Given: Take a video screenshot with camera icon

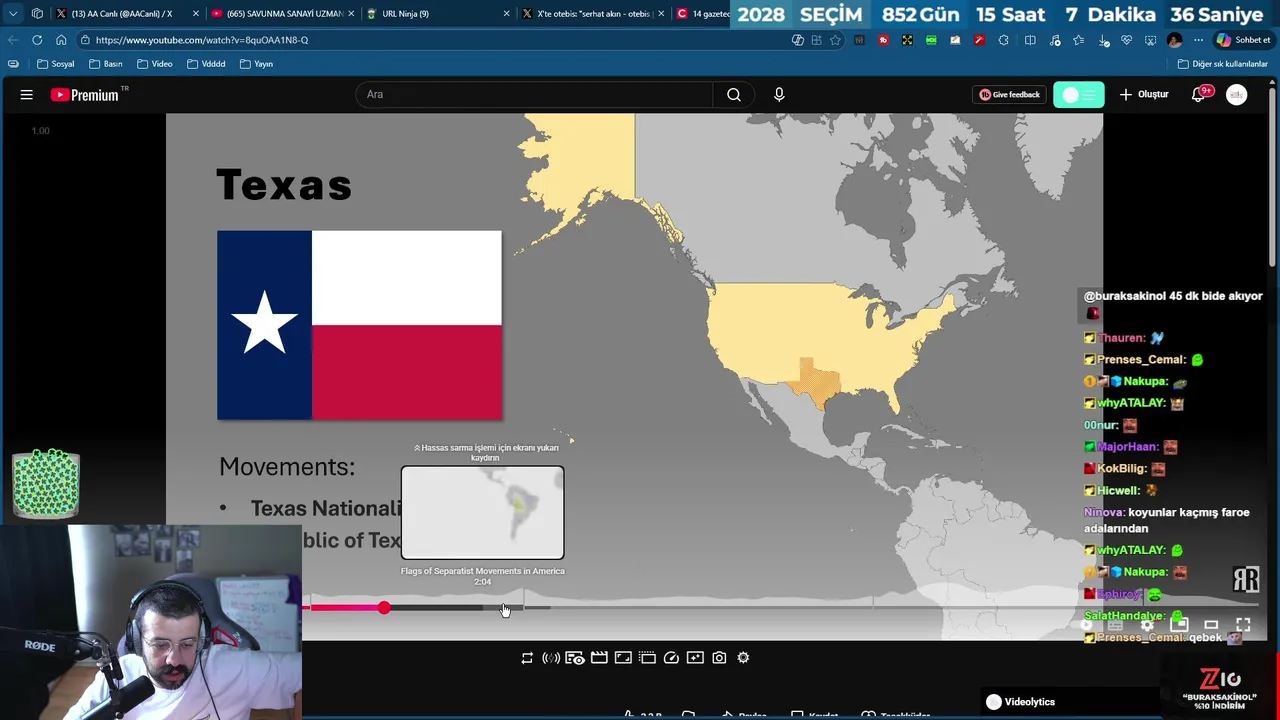Looking at the screenshot, I should [719, 658].
